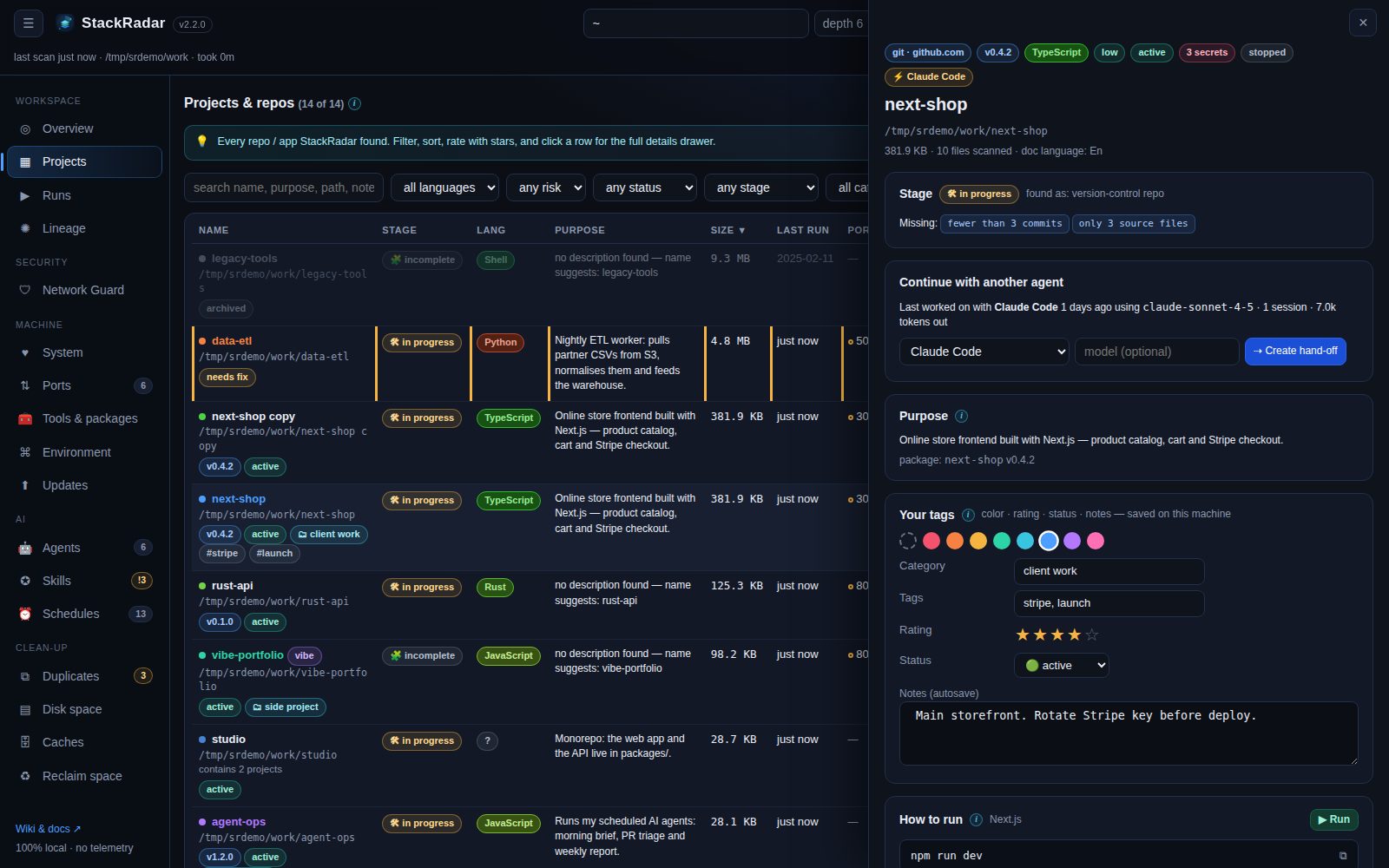Screen dimensions: 1389x868
Task: Click the Schedules badge showing 13
Action: tap(141, 614)
